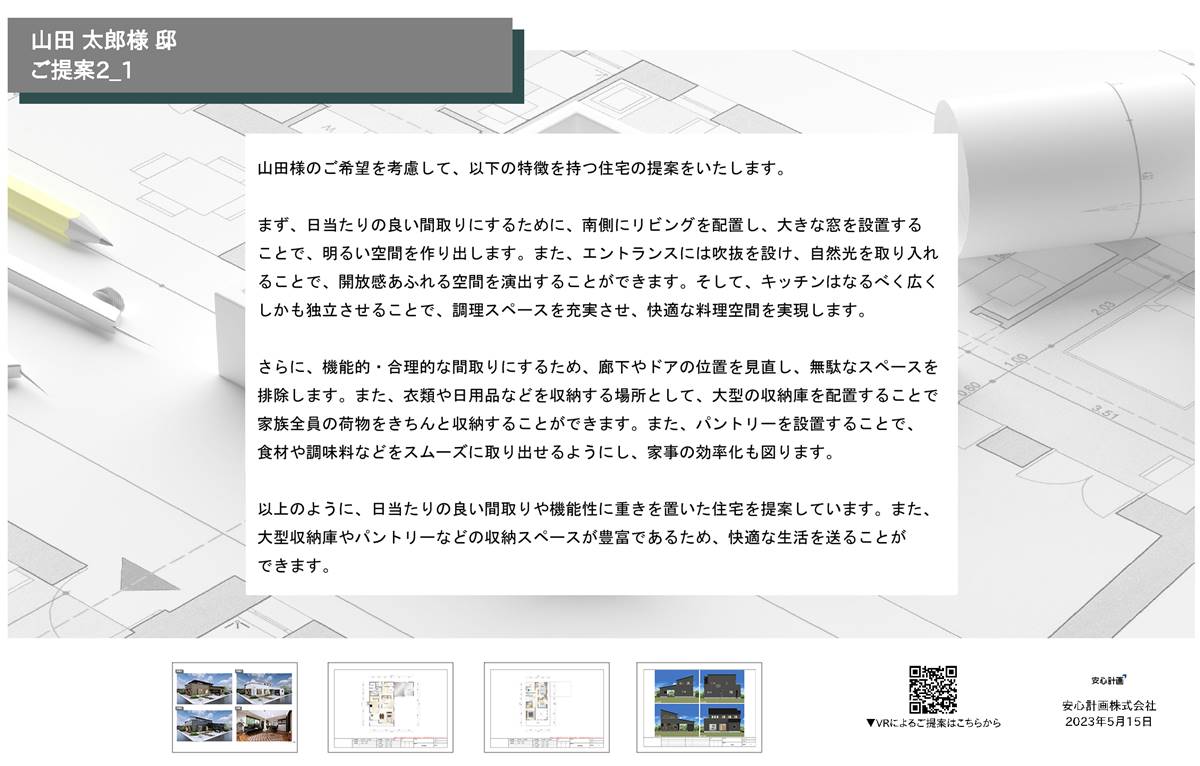Click the VRによるご提案はこちらから link text
This screenshot has width=1200, height=766.
932,723
